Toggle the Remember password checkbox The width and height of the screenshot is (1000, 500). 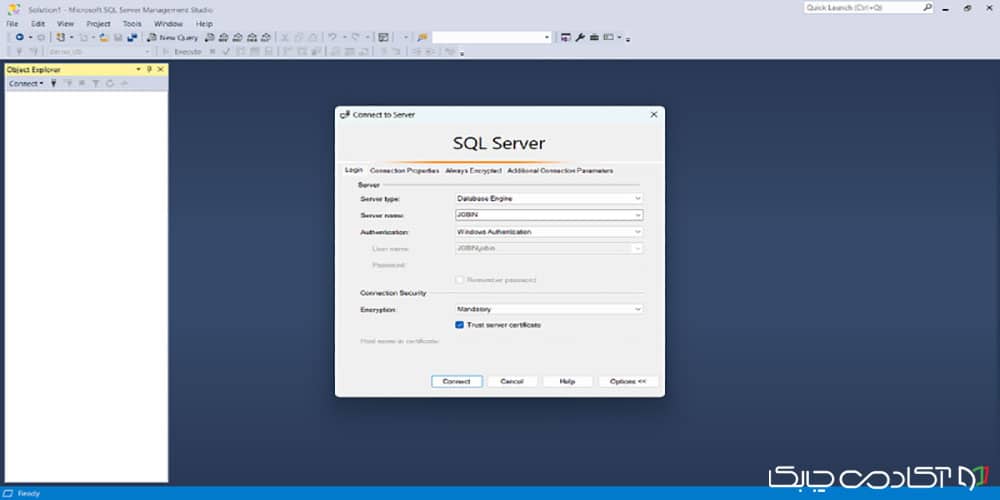(459, 280)
